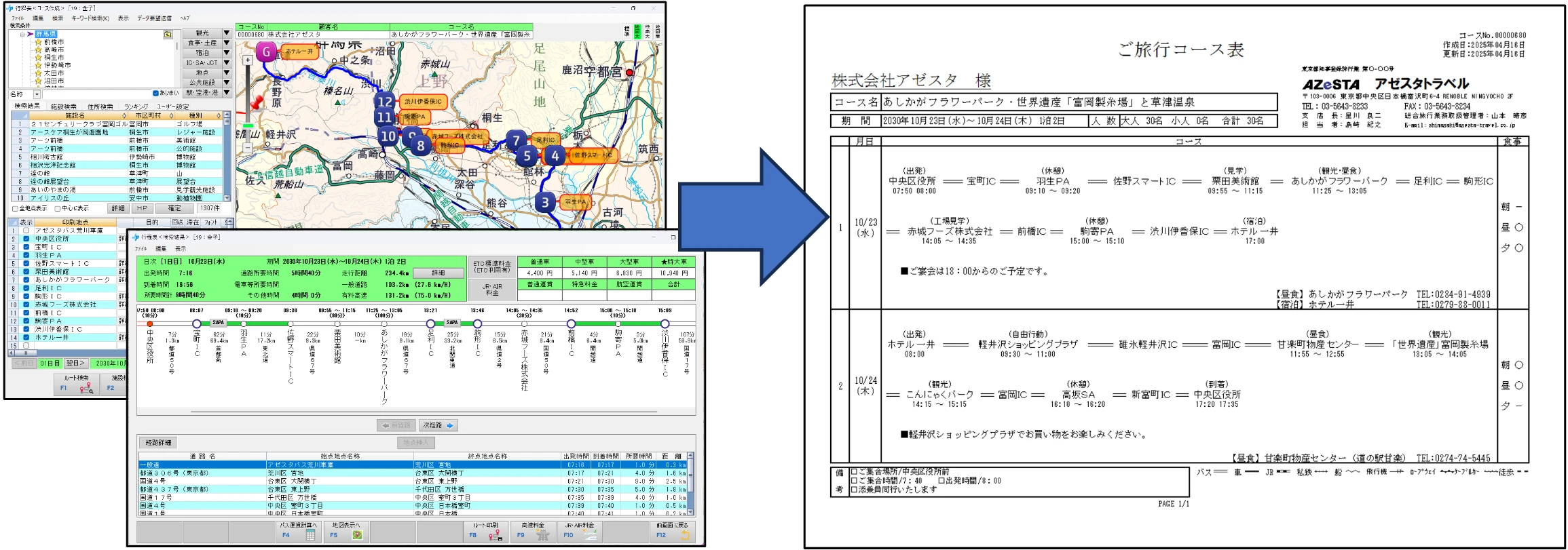Image resolution: width=1568 pixels, height=550 pixels.
Task: Collapse the 群馬県 tree node
Action: 22,34
